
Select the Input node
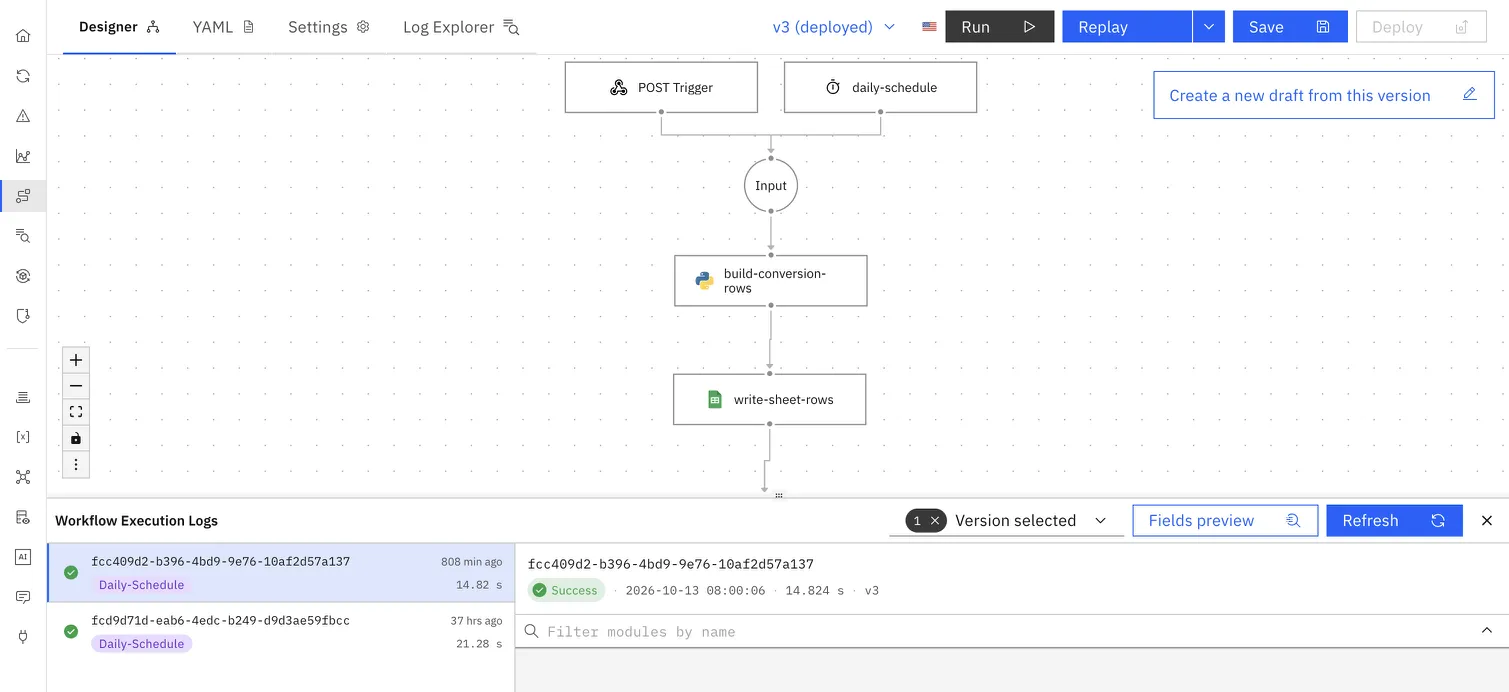point(771,186)
